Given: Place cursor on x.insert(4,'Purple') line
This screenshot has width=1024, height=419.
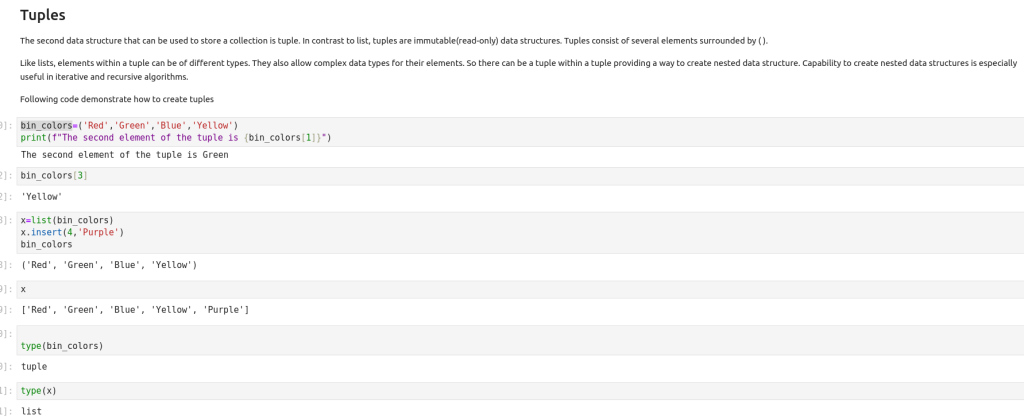Looking at the screenshot, I should click(x=71, y=232).
